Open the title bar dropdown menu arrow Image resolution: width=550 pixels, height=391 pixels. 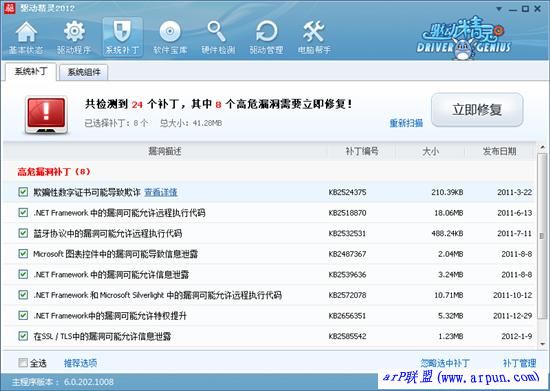tap(499, 9)
